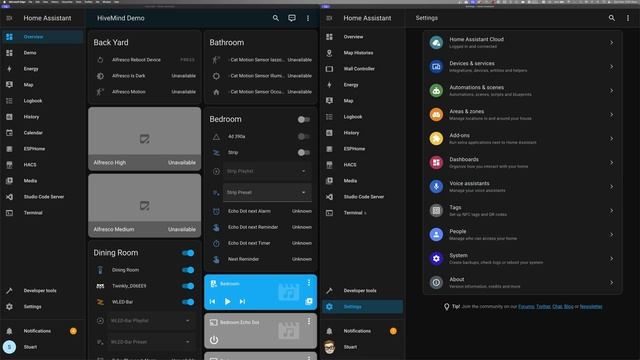Screen dimensions: 640x360
Task: Click the 'Echo Dot next Alarm' row
Action: coord(261,211)
